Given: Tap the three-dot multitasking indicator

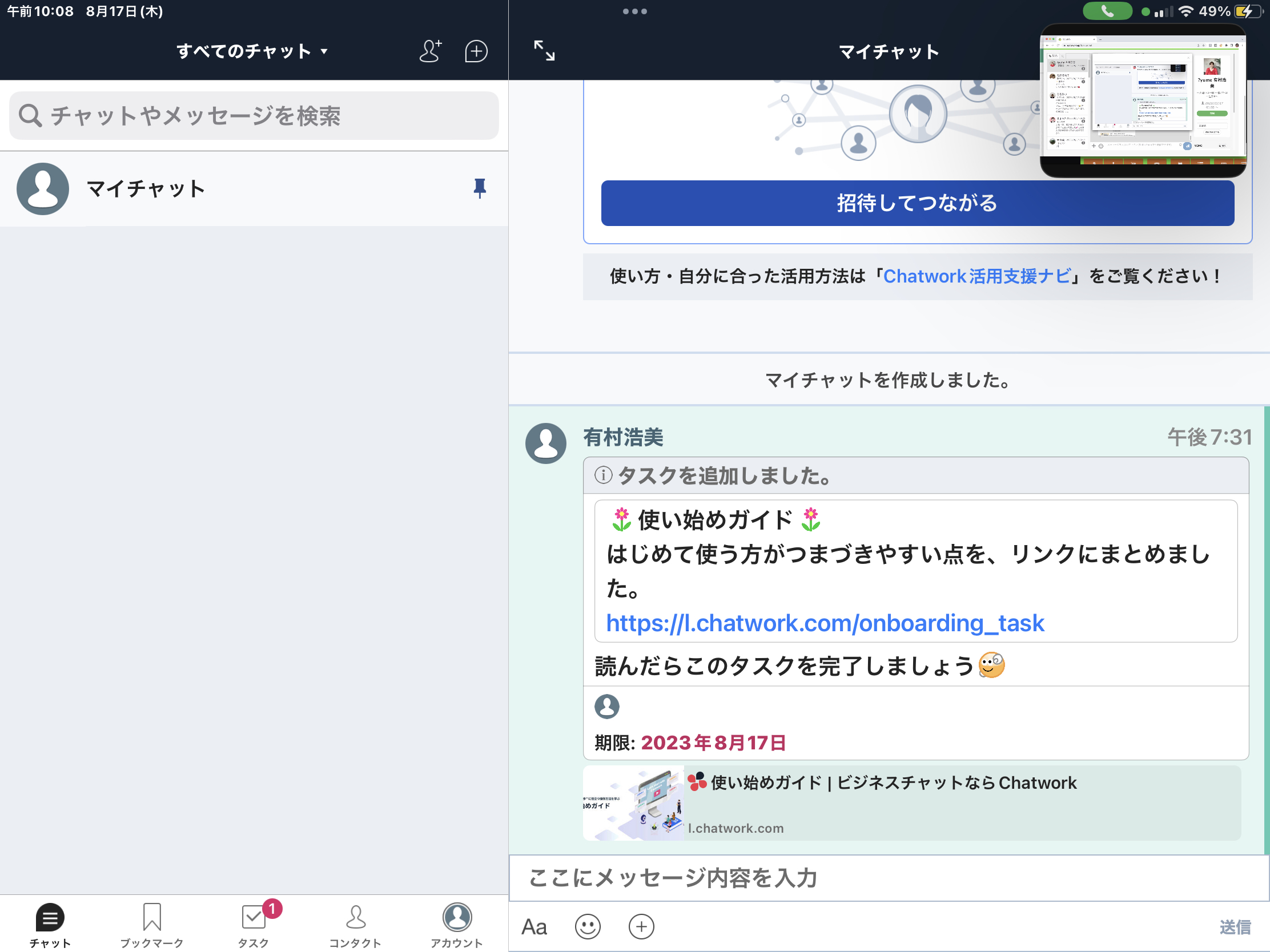Looking at the screenshot, I should pyautogui.click(x=634, y=11).
